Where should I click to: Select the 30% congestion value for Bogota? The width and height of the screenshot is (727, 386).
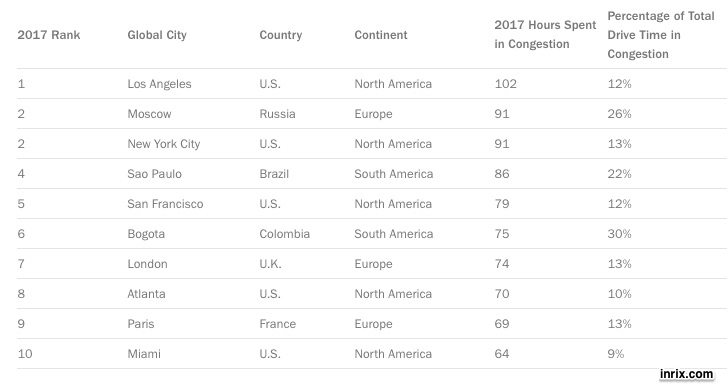point(619,234)
